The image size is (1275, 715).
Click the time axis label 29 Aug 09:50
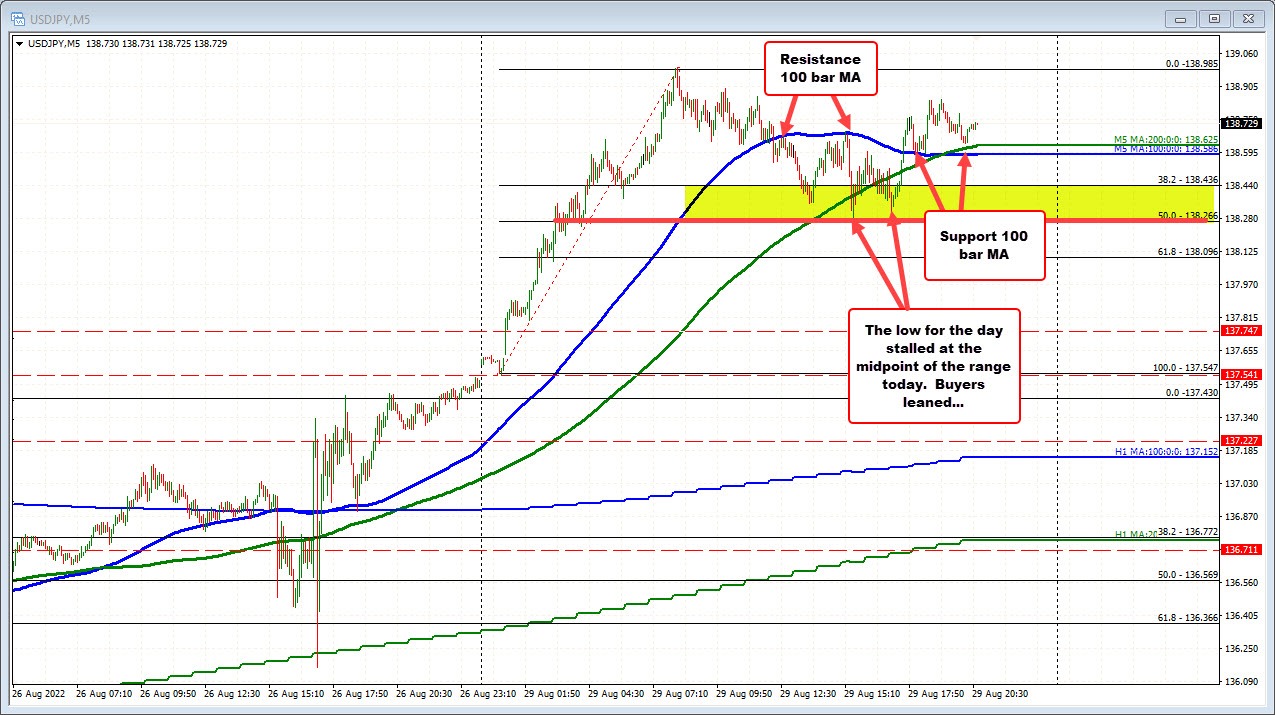point(745,692)
